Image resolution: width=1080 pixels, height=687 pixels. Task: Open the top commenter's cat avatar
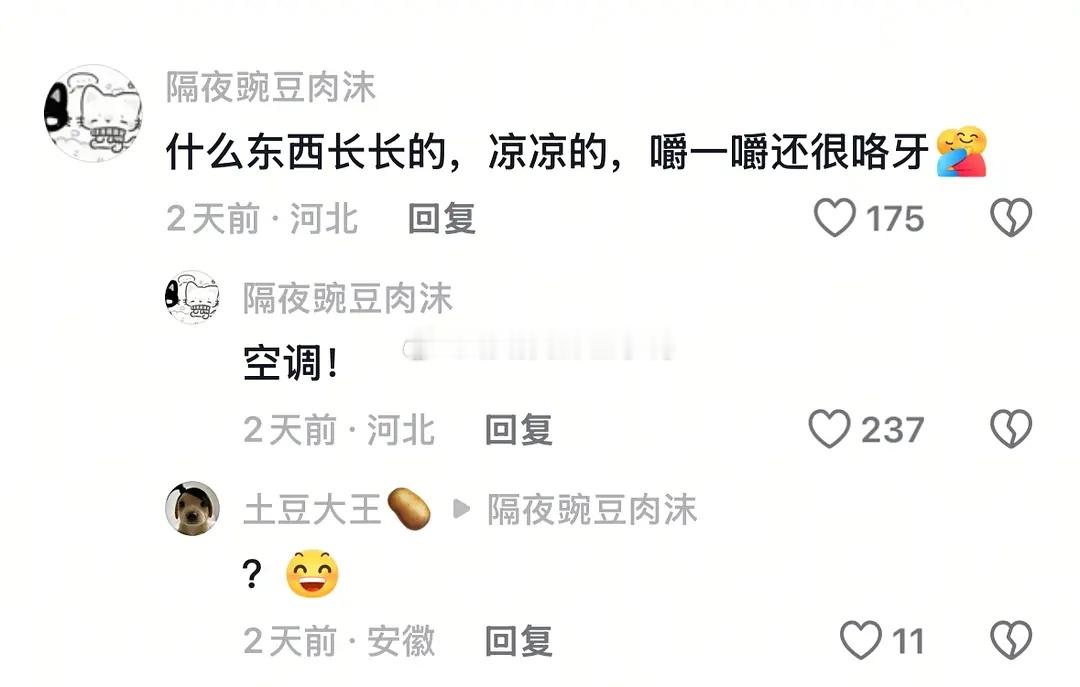pyautogui.click(x=93, y=113)
